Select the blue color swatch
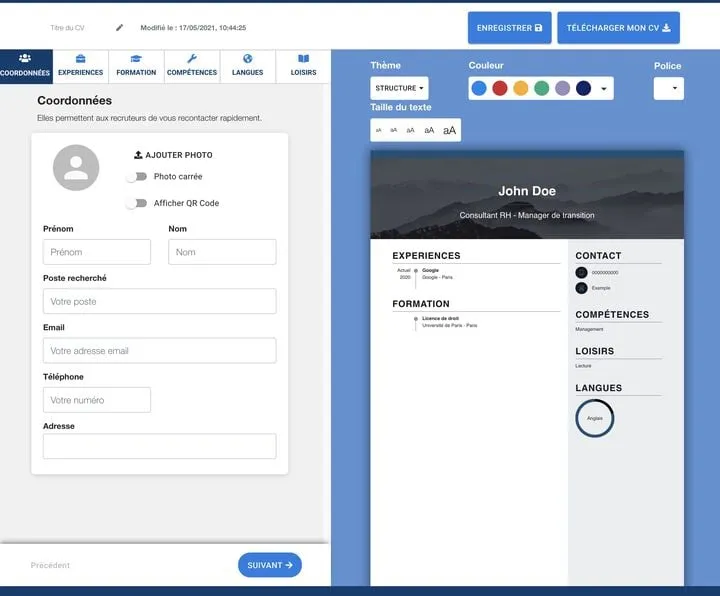This screenshot has width=720, height=596. [479, 88]
